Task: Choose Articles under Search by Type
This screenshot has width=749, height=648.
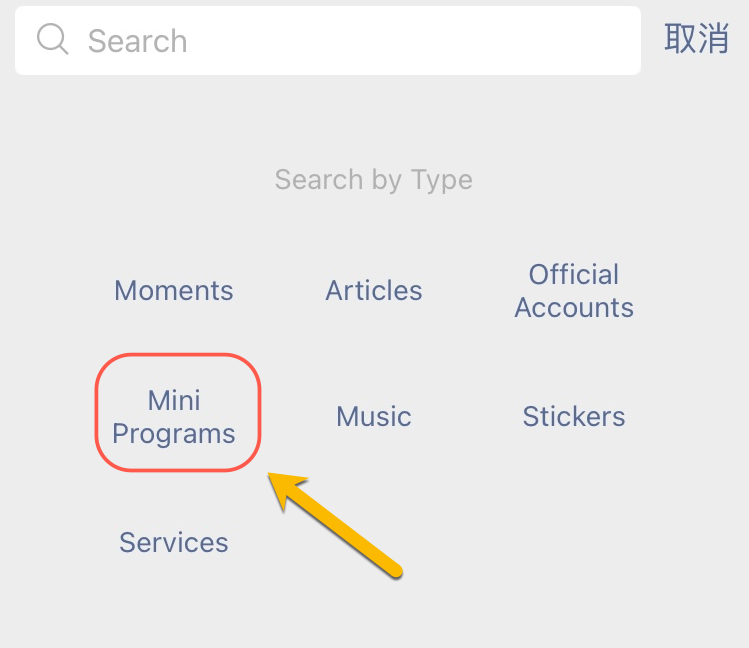Action: click(x=374, y=291)
